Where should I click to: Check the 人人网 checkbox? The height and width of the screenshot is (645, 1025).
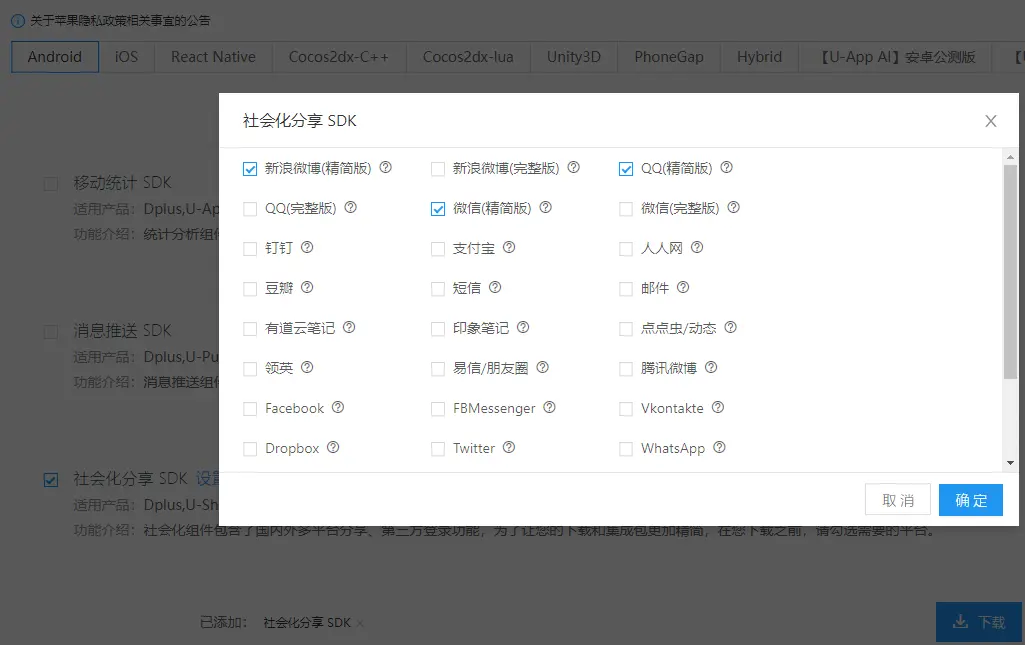[x=626, y=248]
